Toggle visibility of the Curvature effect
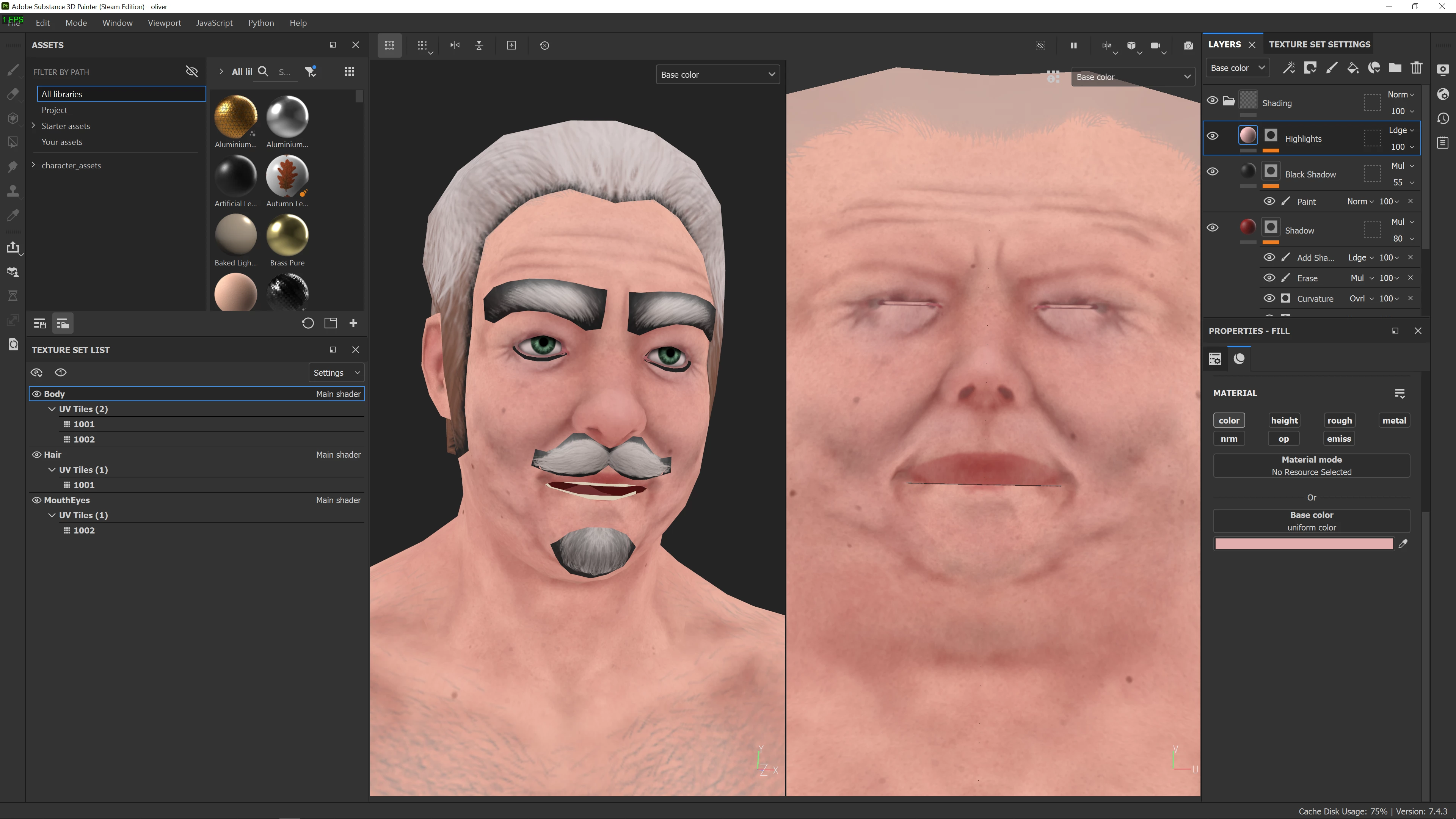This screenshot has height=819, width=1456. click(x=1269, y=298)
